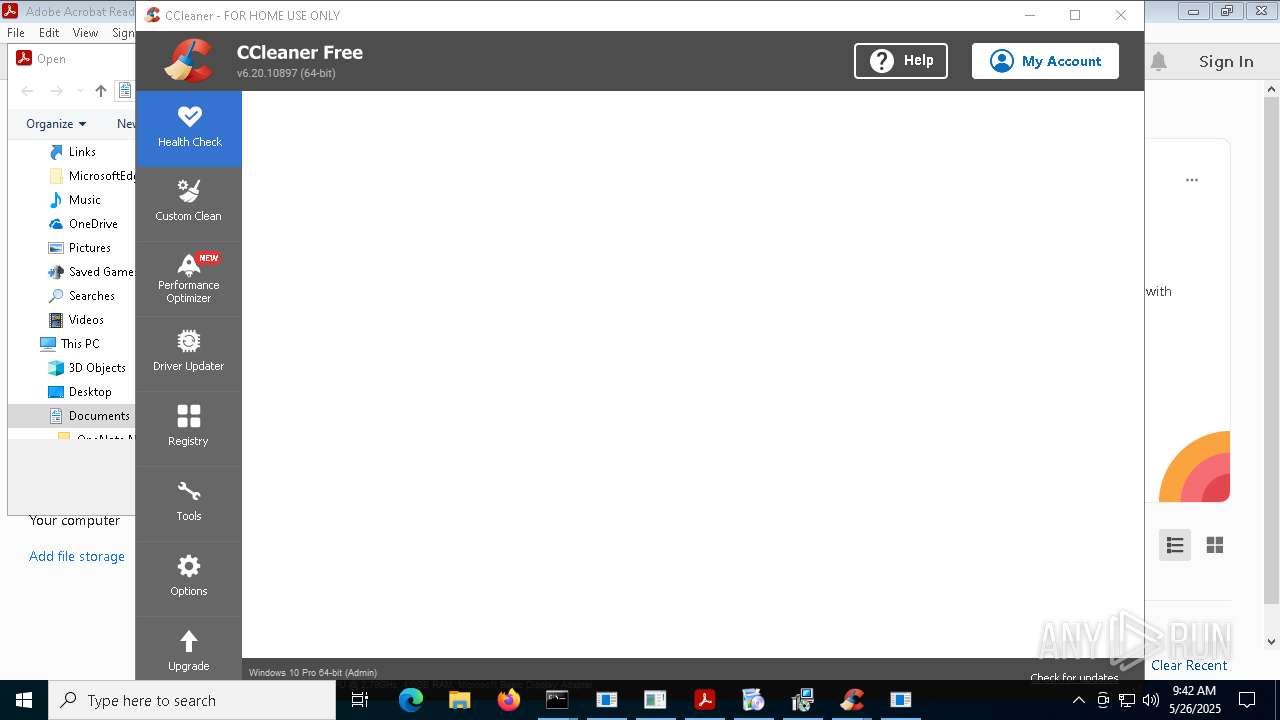Open the Windows Action Center notifications
This screenshot has height=720, width=1280.
(1247, 700)
